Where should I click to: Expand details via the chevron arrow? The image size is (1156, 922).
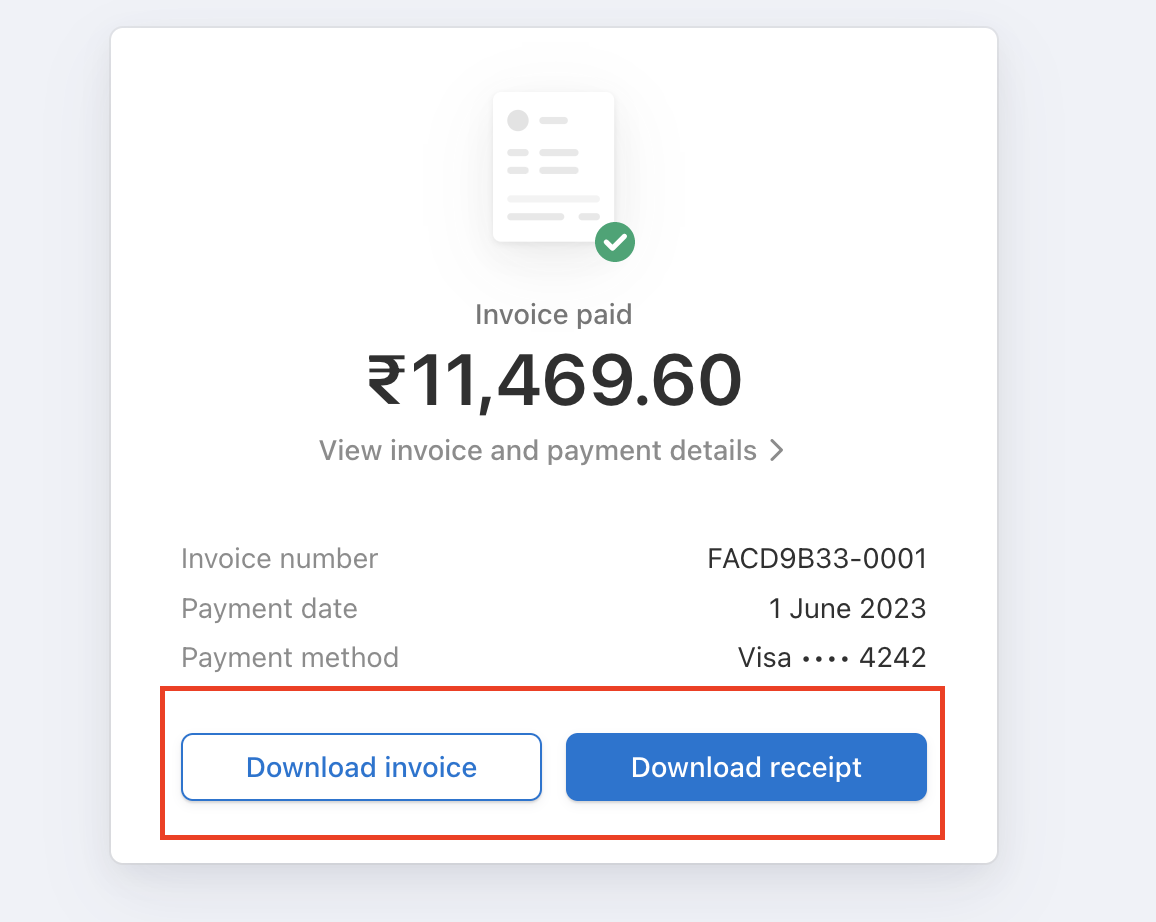(776, 450)
